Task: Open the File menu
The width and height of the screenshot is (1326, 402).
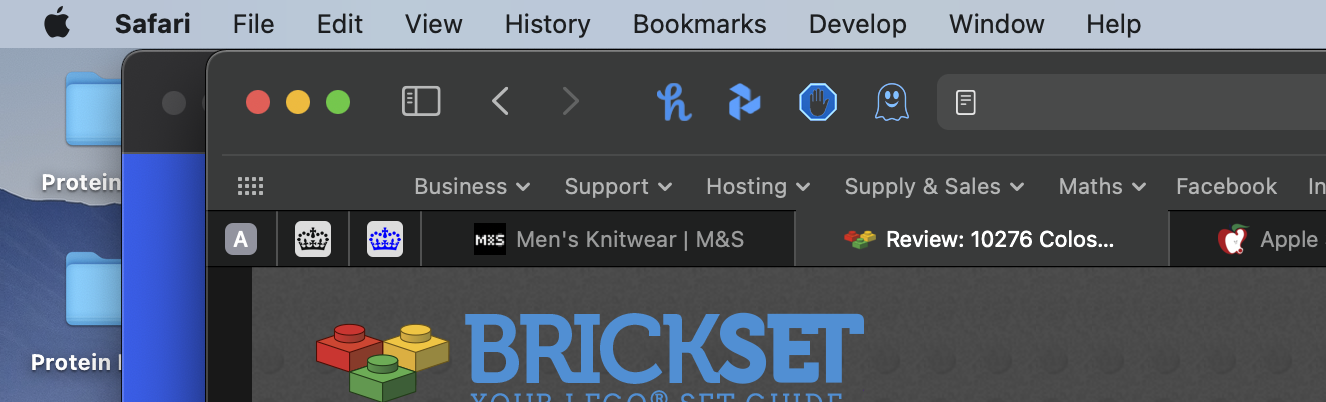Action: [253, 24]
